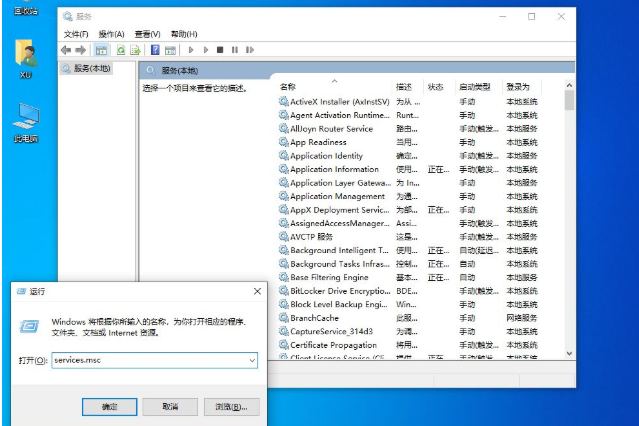639x426 pixels.
Task: Click the Pause Service toolbar icon
Action: [235, 49]
